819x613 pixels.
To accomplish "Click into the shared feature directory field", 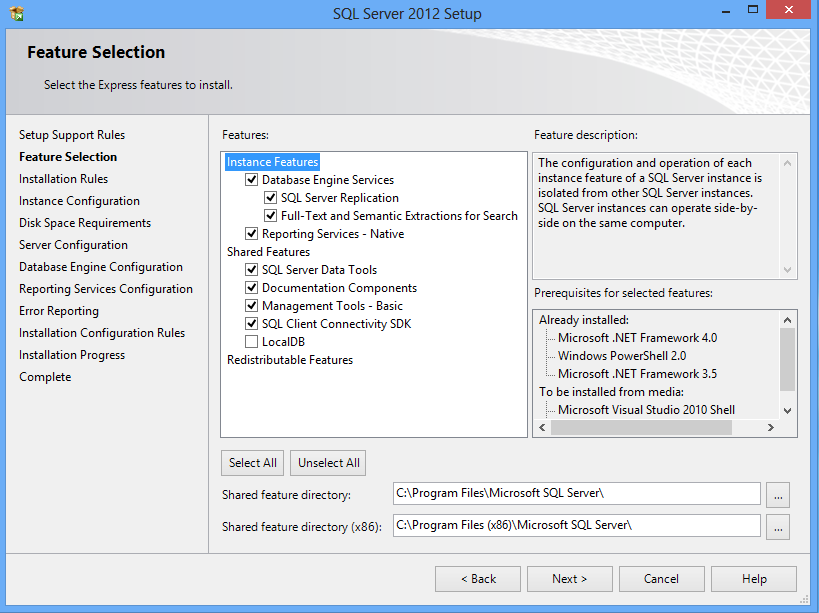I will pos(576,494).
